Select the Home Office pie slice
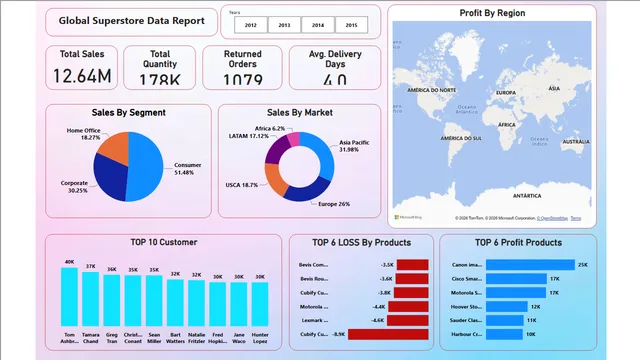This screenshot has height=360, width=640. [116, 147]
